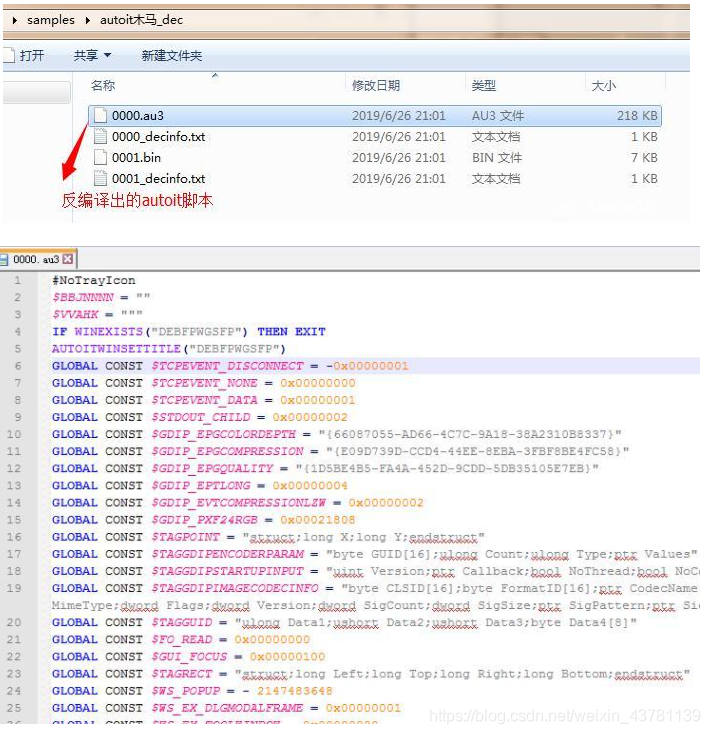
Task: Select the 0000.au3 file row
Action: pyautogui.click(x=374, y=116)
